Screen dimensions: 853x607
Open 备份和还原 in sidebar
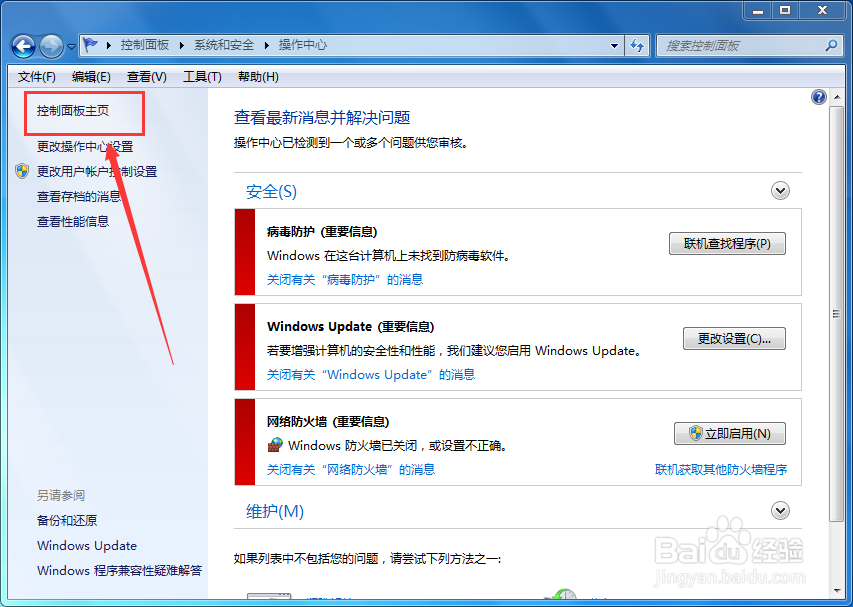click(67, 521)
